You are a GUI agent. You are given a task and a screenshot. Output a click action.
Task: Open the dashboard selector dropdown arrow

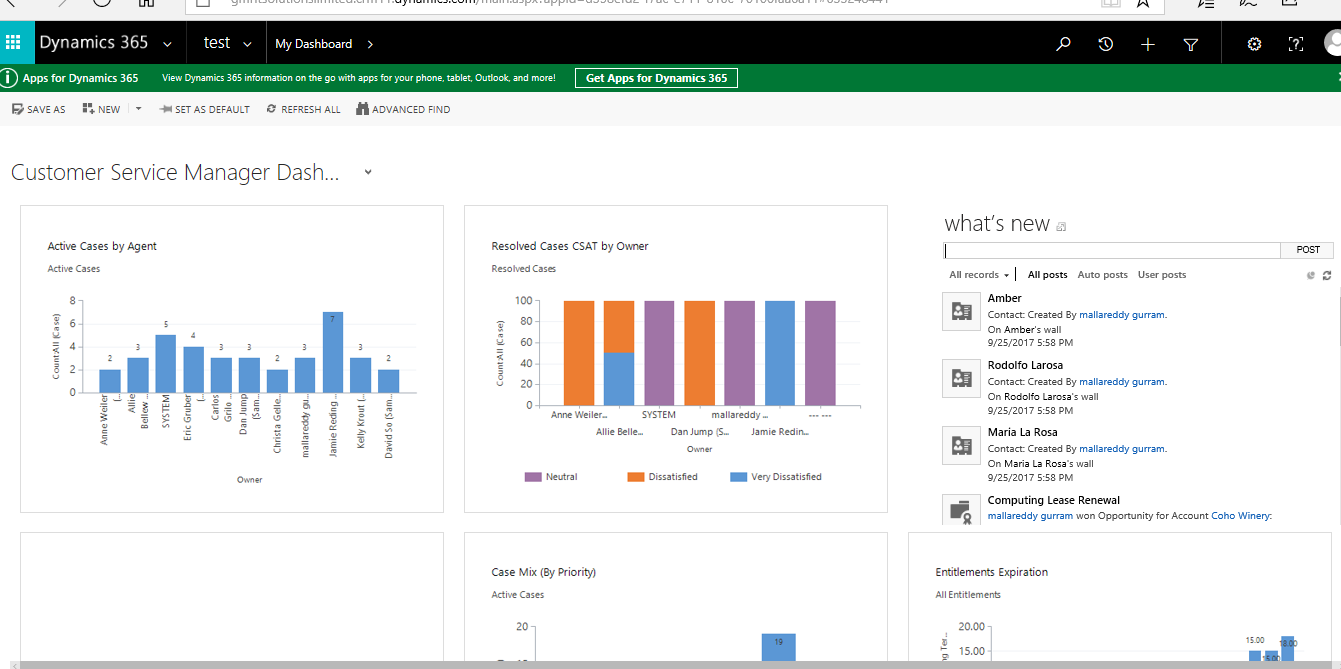pos(368,172)
